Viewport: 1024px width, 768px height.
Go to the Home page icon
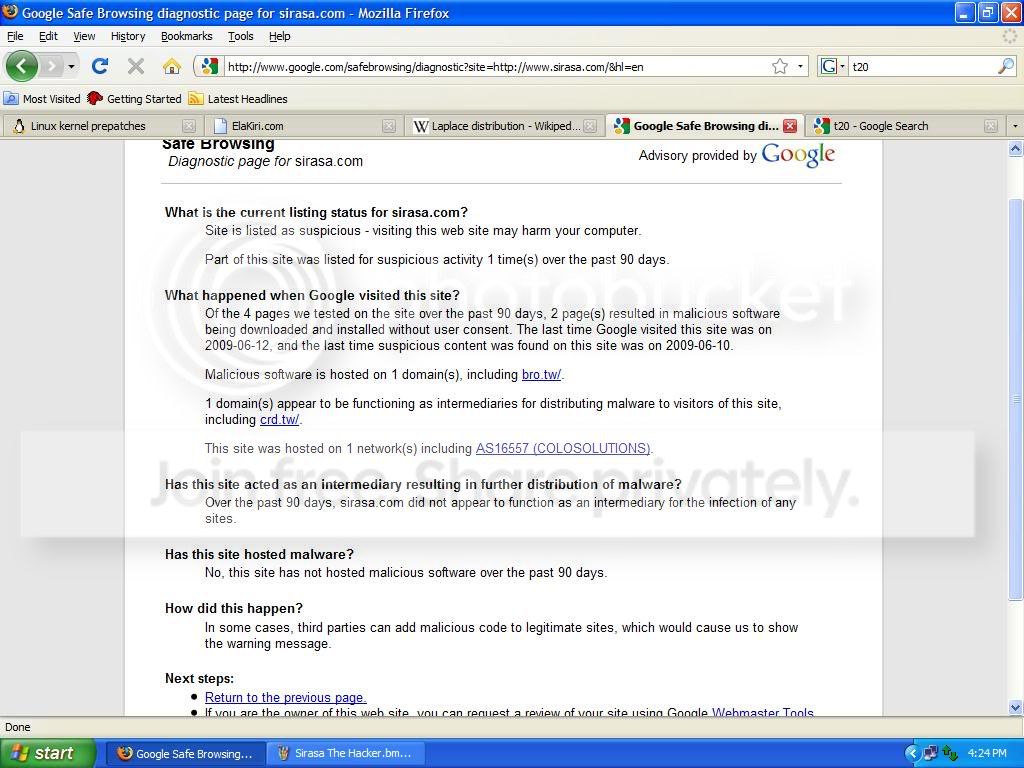coord(171,66)
